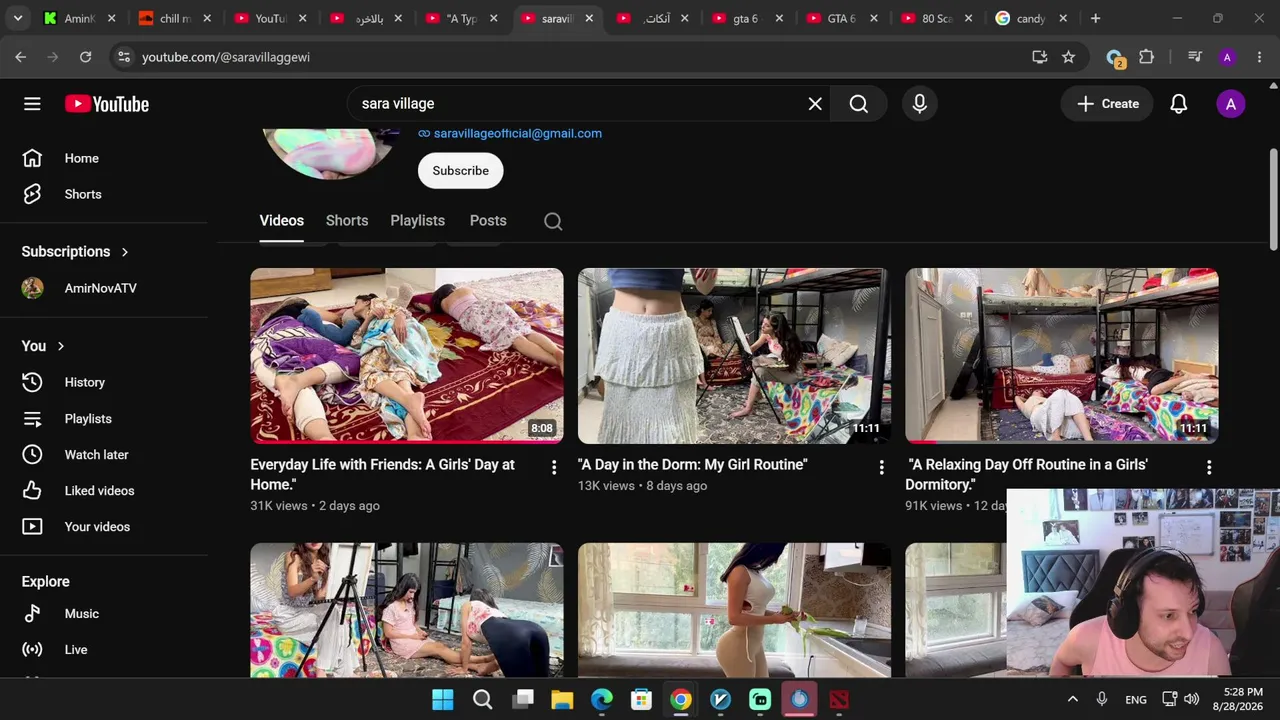1280x720 pixels.
Task: Start voice search with the microphone
Action: click(920, 104)
